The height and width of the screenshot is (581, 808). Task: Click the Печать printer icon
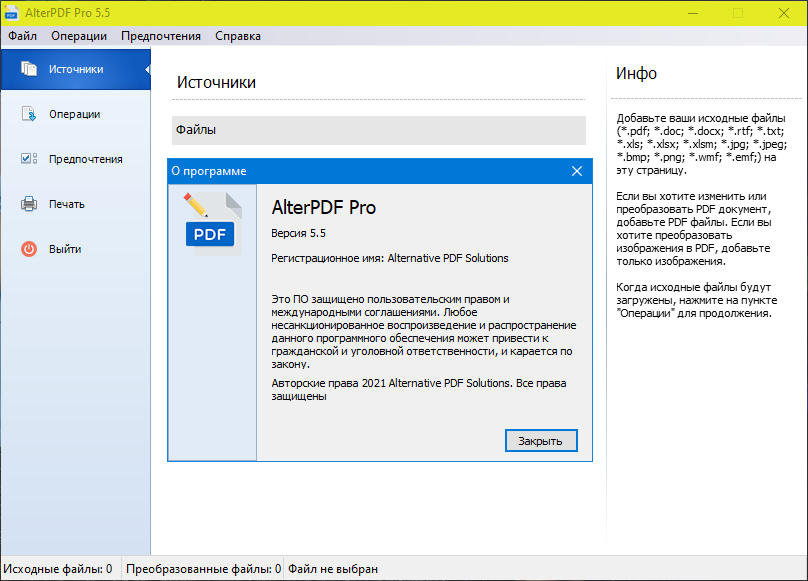(29, 204)
